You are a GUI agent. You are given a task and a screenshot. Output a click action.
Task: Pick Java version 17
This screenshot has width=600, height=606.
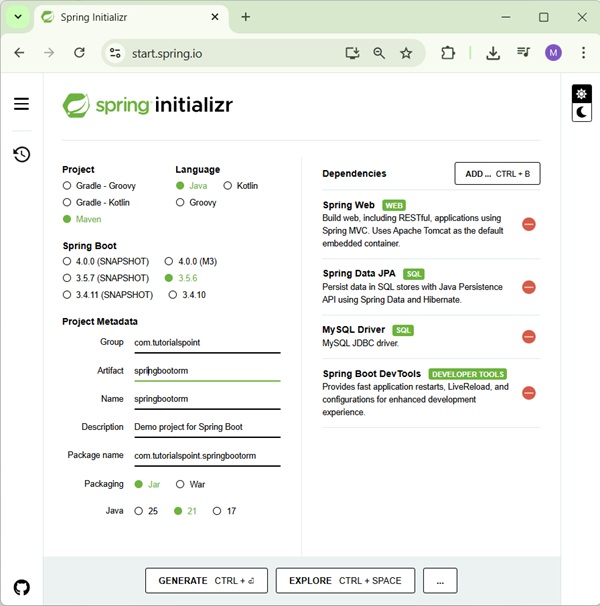[217, 511]
